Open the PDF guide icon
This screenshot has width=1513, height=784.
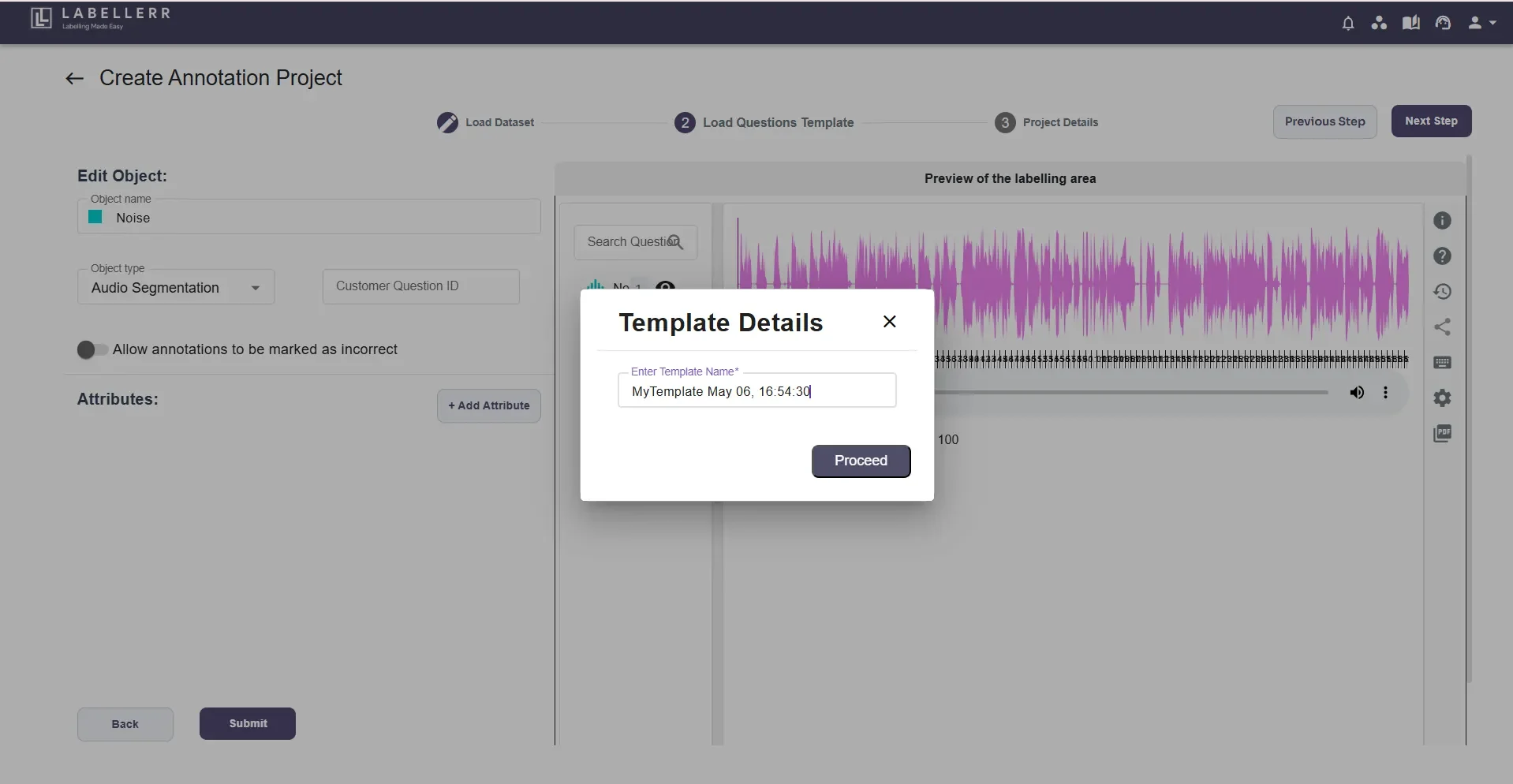(x=1442, y=434)
